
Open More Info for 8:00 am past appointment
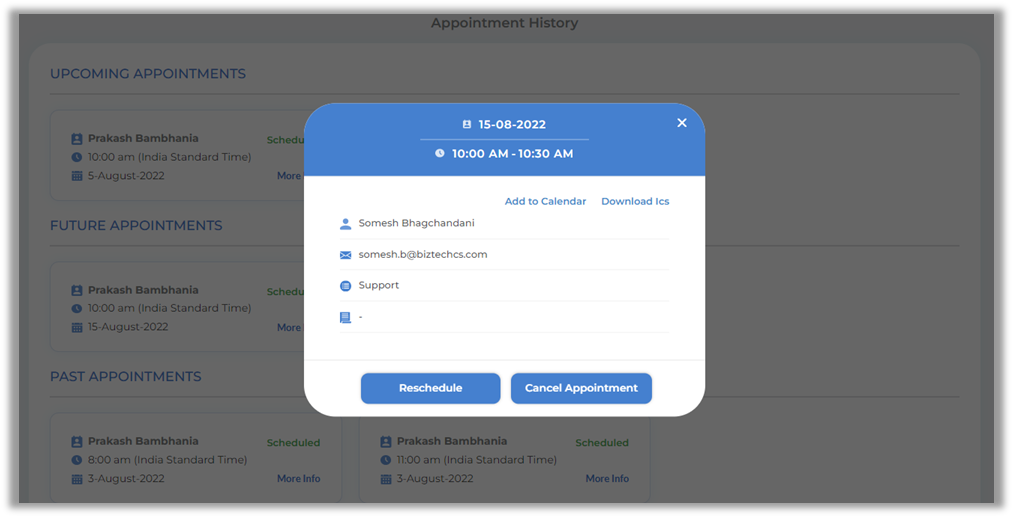click(x=298, y=479)
